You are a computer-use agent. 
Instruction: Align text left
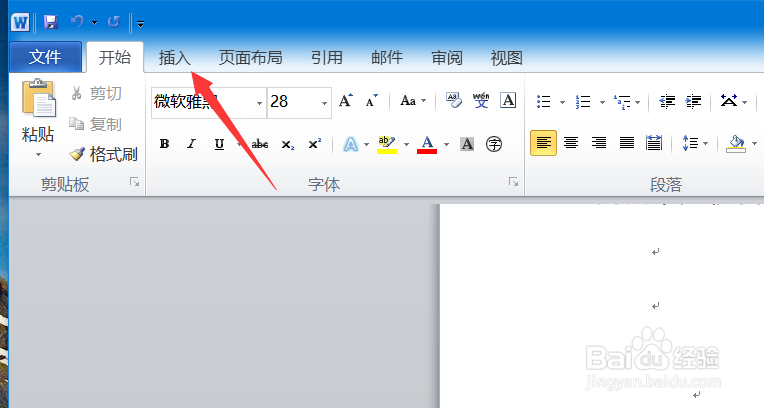click(544, 143)
